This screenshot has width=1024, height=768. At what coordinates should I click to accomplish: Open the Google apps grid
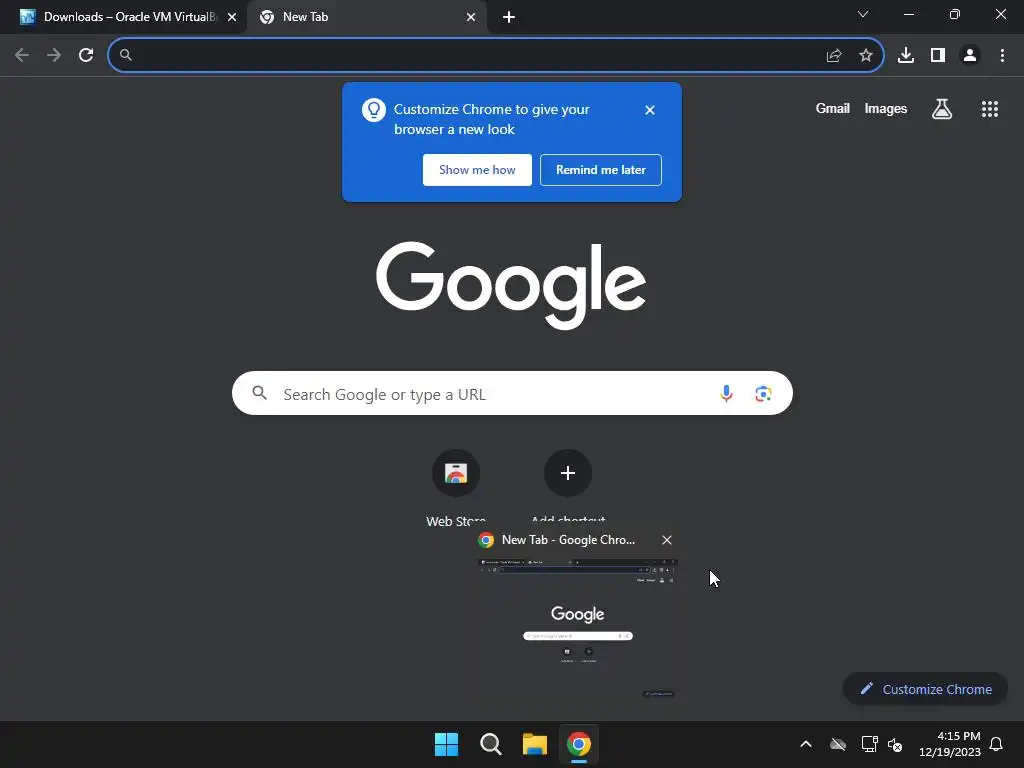click(990, 109)
